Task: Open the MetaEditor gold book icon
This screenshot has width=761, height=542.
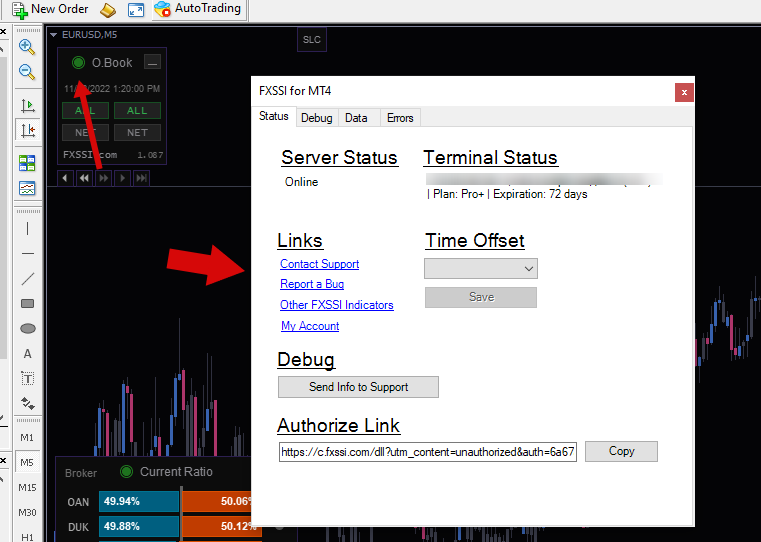Action: point(108,10)
